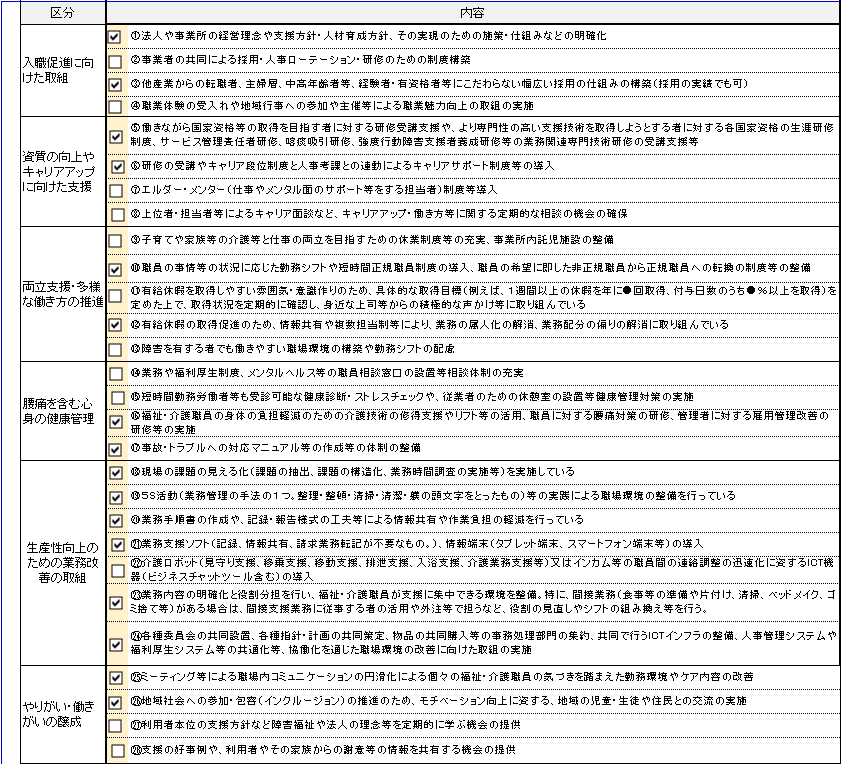Check item ⑦ エルダー・メンター制度等導入 checkbox

coord(115,191)
